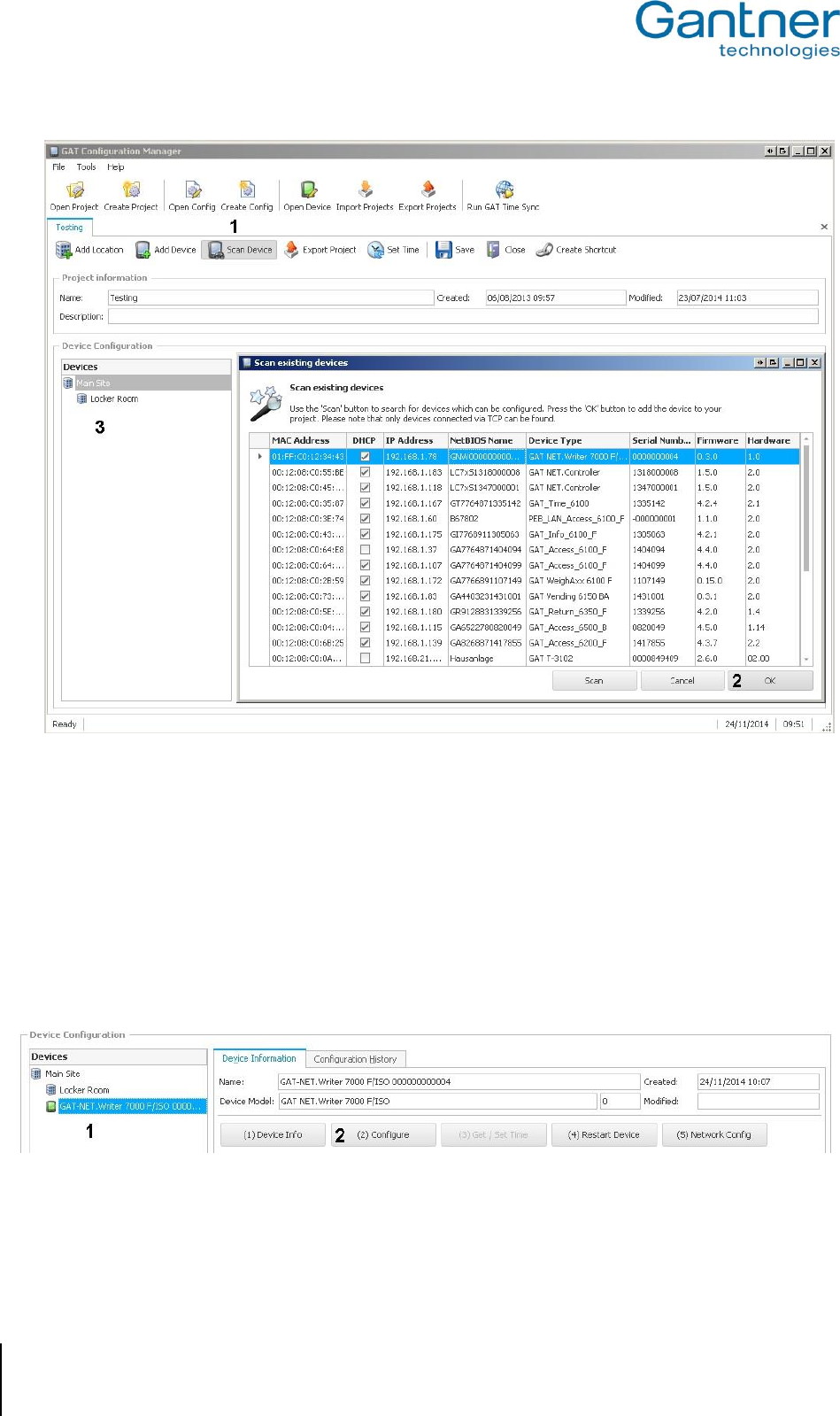Click the Scan button in the dialog
Image resolution: width=840 pixels, height=1416 pixels.
coord(594,680)
